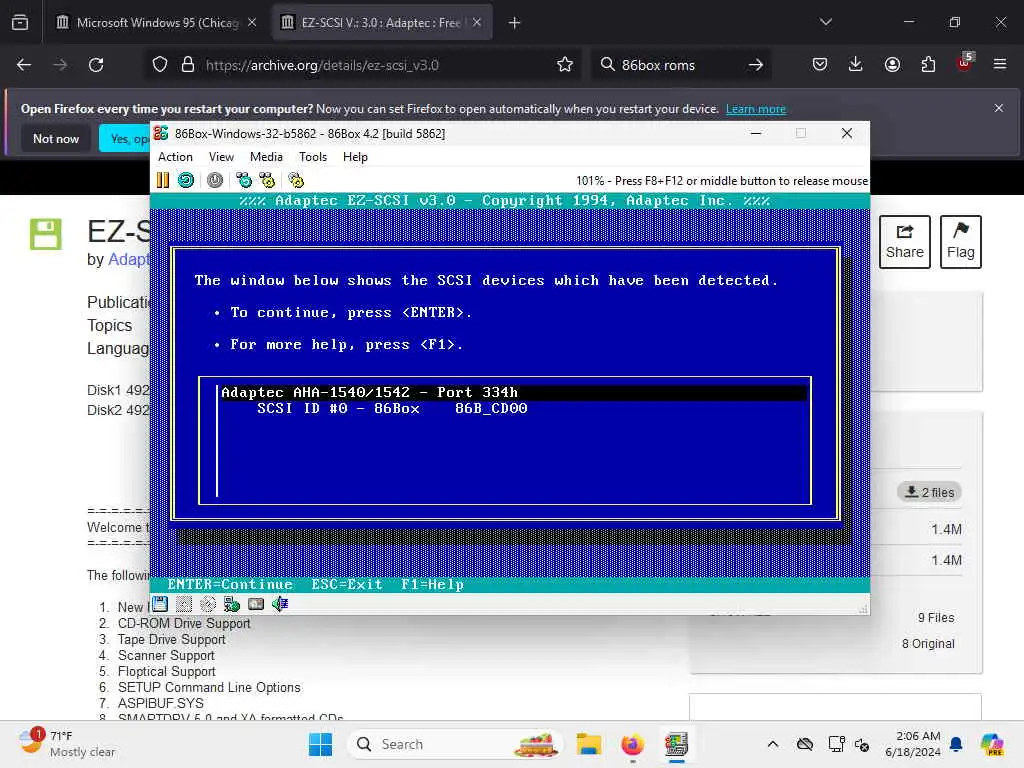This screenshot has width=1024, height=768.
Task: Click the notifications bell icon
Action: (956, 744)
